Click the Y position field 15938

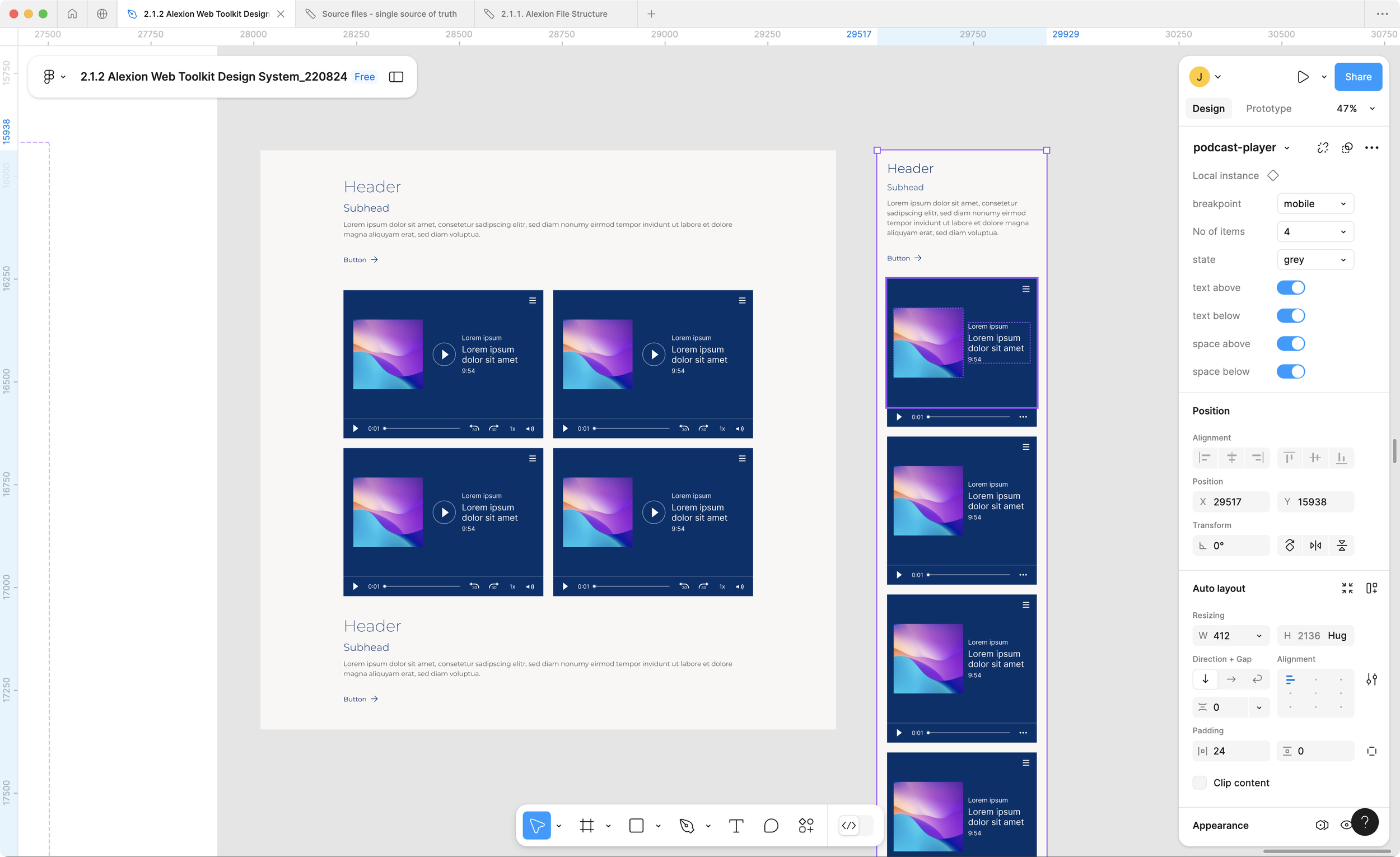(x=1315, y=502)
